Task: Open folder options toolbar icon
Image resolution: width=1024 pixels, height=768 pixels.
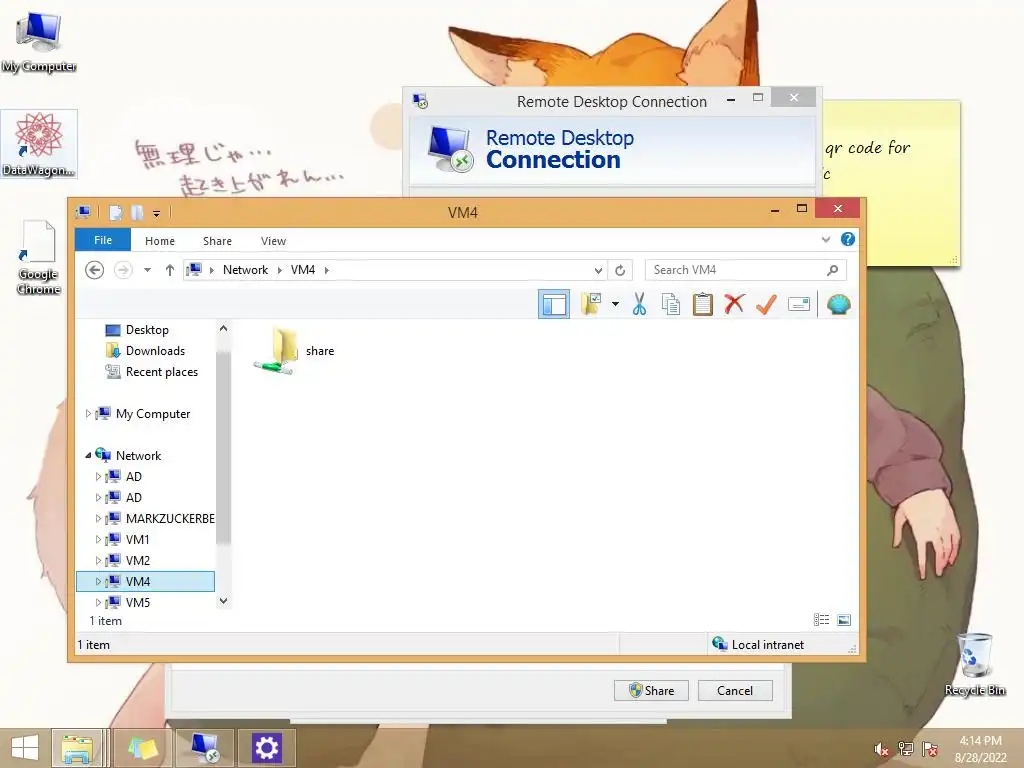Action: click(x=591, y=304)
